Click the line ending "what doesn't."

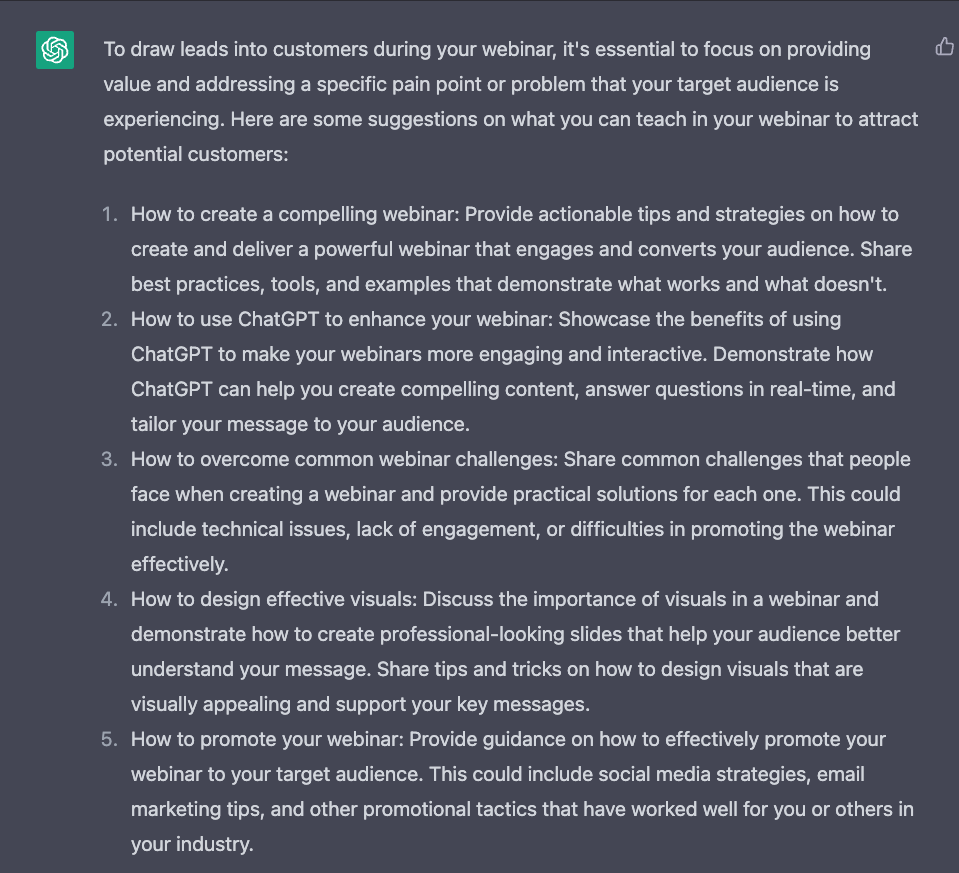(508, 284)
